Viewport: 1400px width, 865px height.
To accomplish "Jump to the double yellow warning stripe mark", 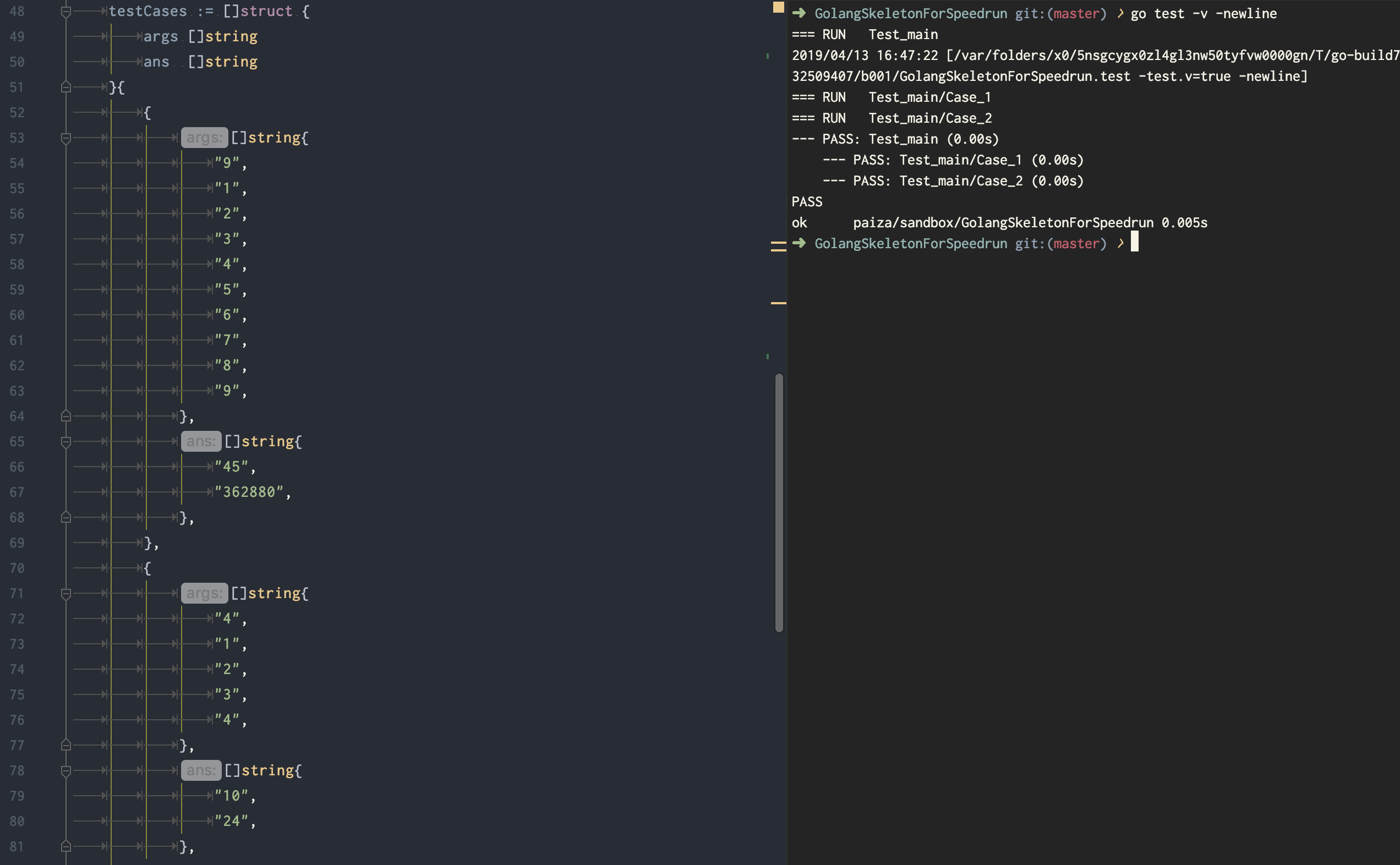I will 778,247.
